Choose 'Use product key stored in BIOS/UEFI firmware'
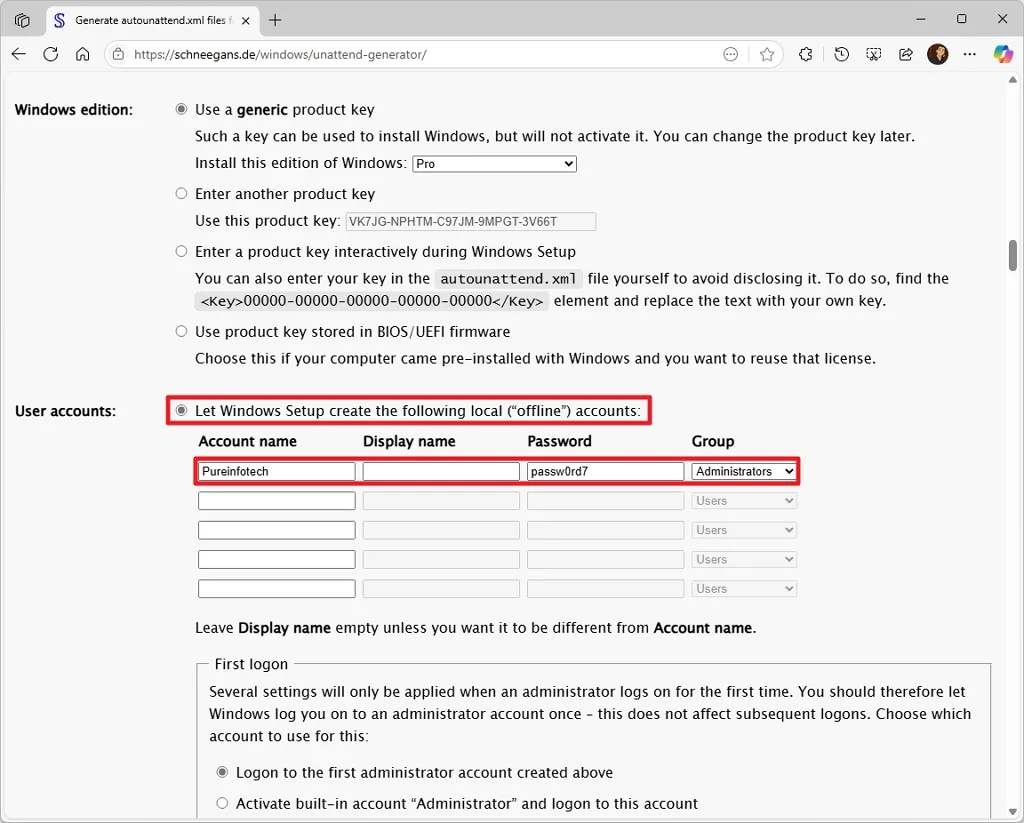The width and height of the screenshot is (1024, 823). coord(181,331)
